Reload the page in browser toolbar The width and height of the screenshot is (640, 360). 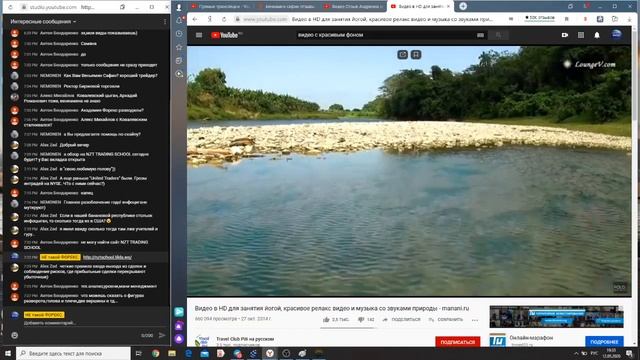pos(224,19)
